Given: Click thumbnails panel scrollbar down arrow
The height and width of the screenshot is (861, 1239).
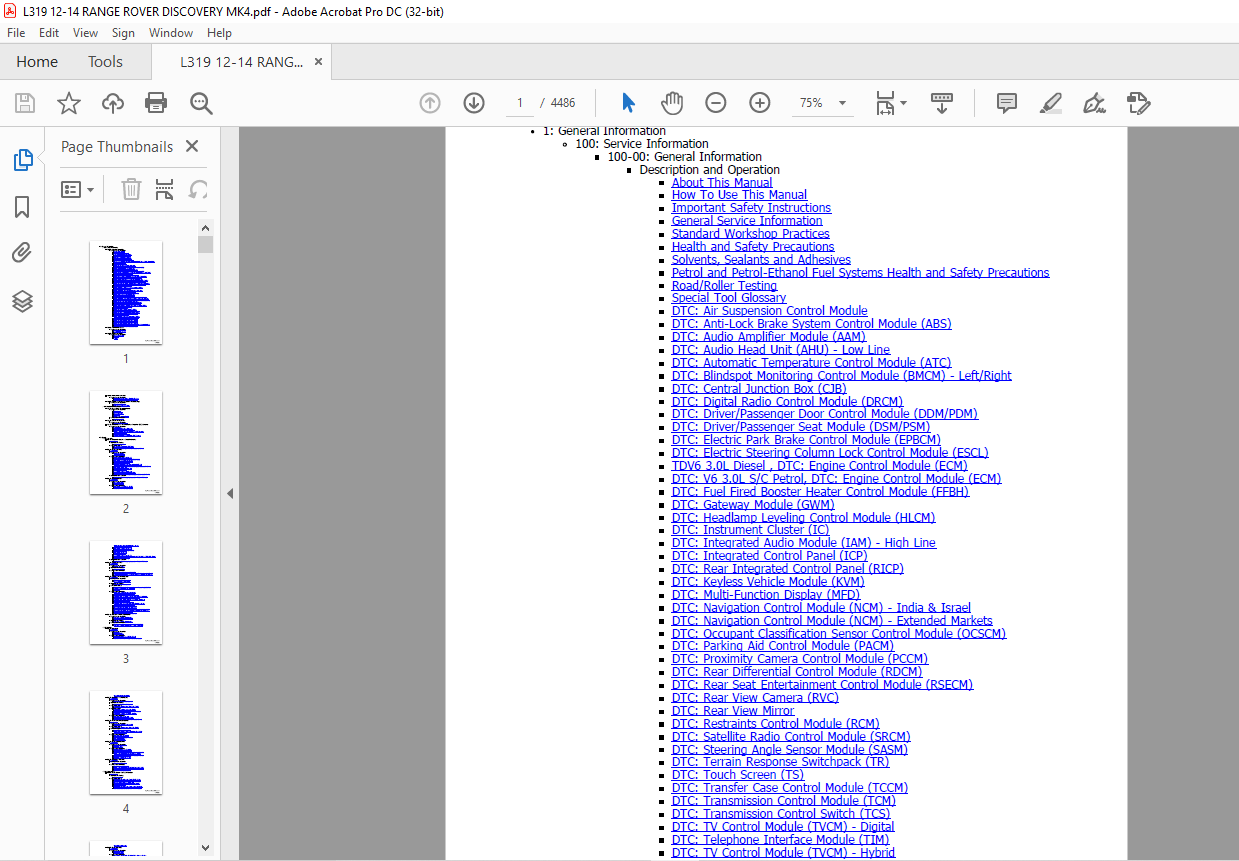Looking at the screenshot, I should pyautogui.click(x=205, y=847).
